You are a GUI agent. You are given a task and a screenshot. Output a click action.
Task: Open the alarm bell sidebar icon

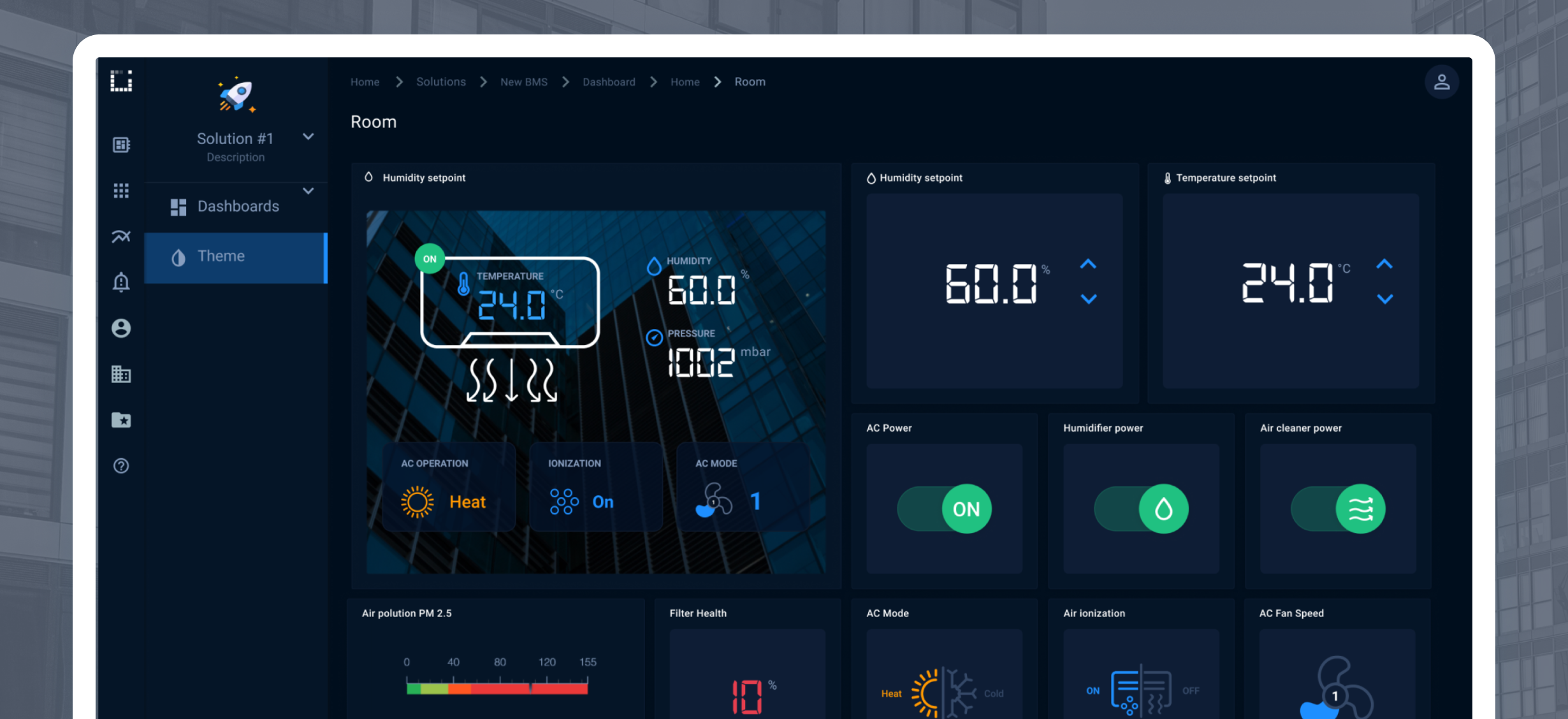click(x=121, y=282)
